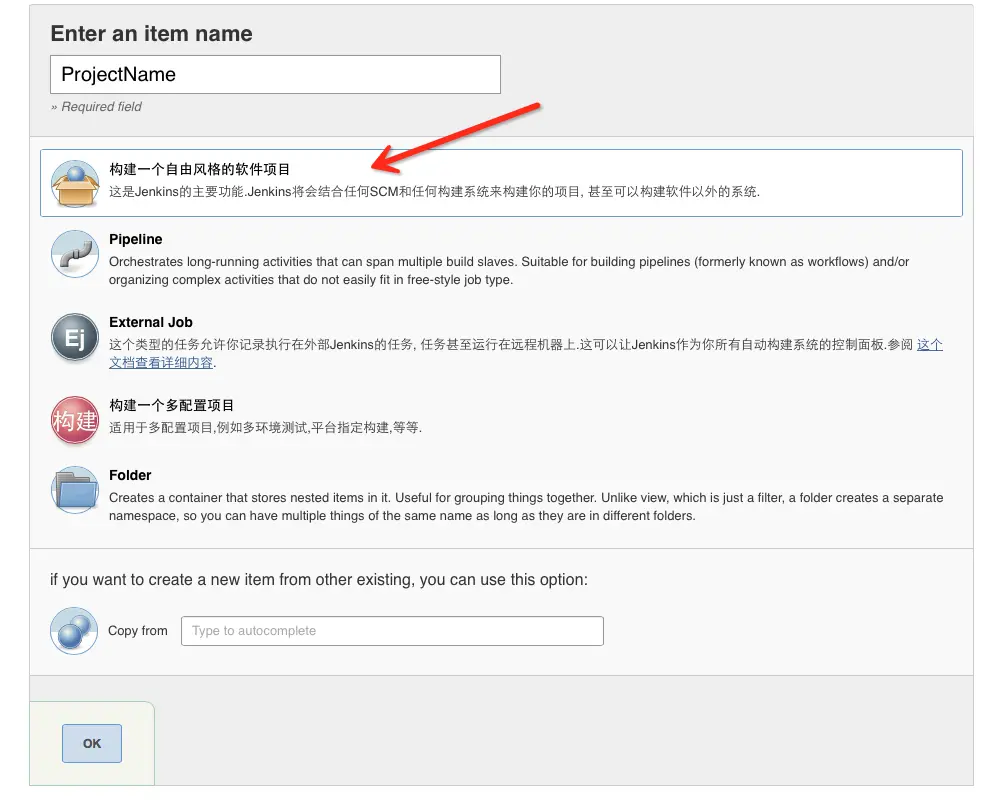Click the External Job Ej icon

click(75, 337)
